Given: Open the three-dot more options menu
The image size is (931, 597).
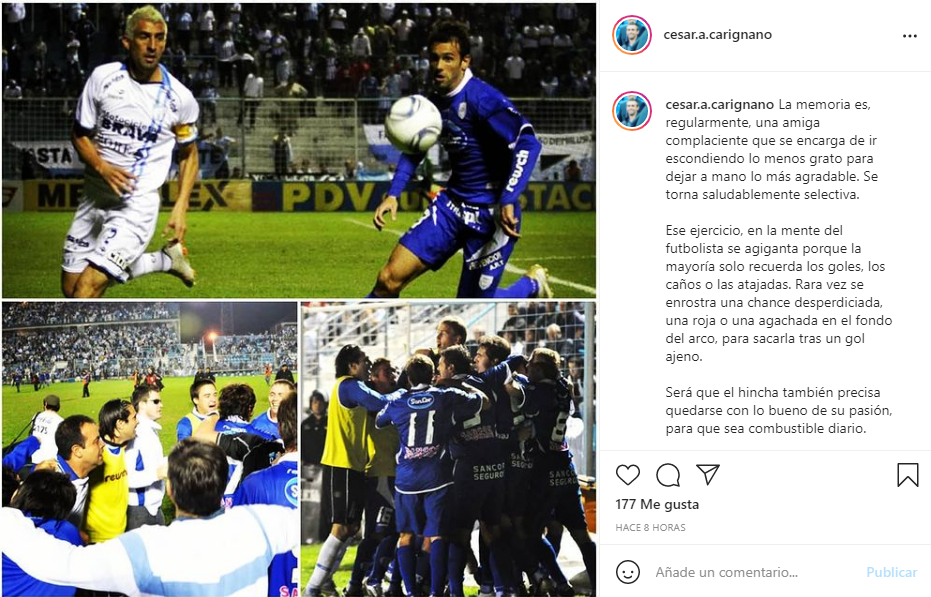Looking at the screenshot, I should [x=910, y=36].
